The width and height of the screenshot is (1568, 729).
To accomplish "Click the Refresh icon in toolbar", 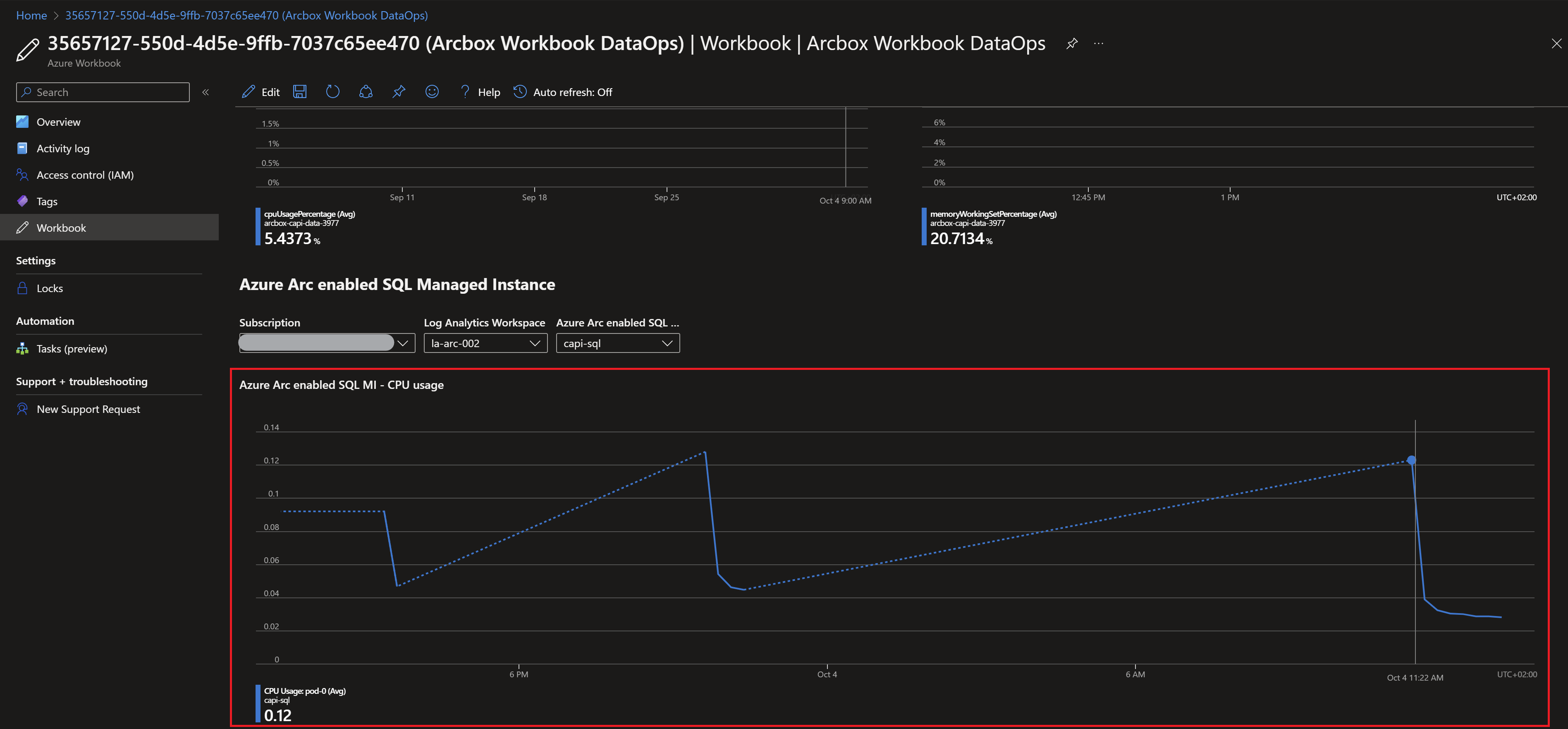I will click(x=332, y=92).
